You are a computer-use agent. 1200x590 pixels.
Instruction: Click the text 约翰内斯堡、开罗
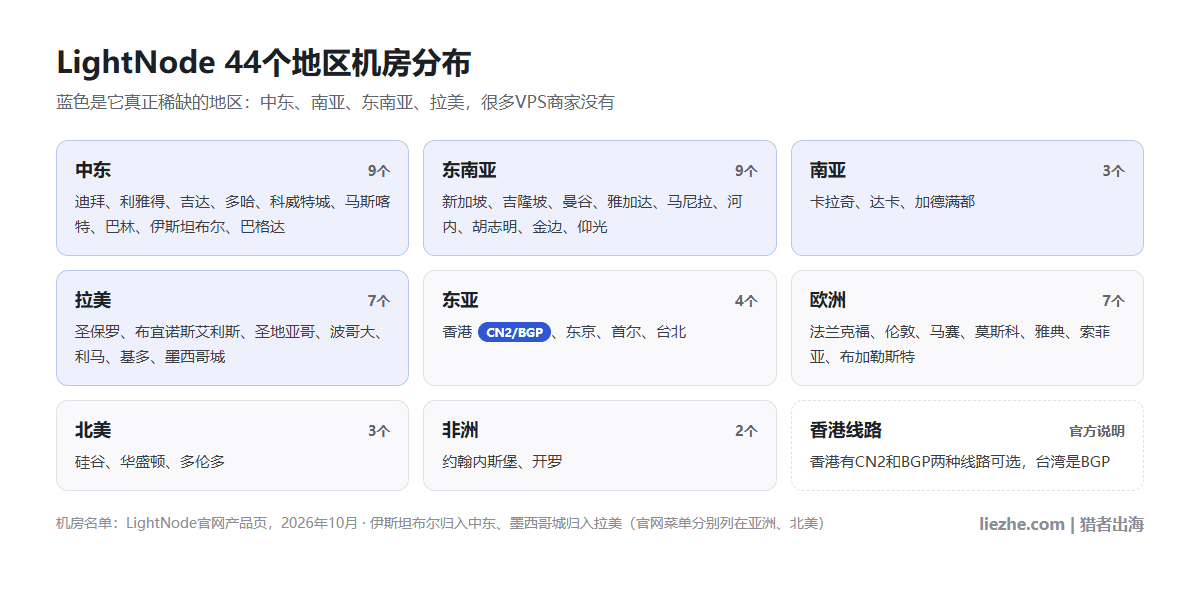coord(502,462)
